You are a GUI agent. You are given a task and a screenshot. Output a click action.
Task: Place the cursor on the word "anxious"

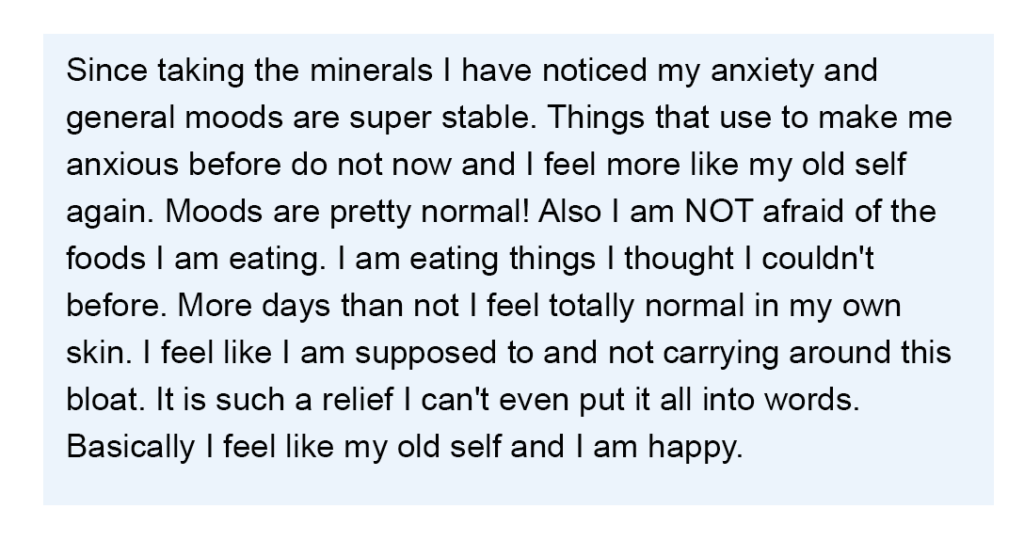[x=122, y=164]
